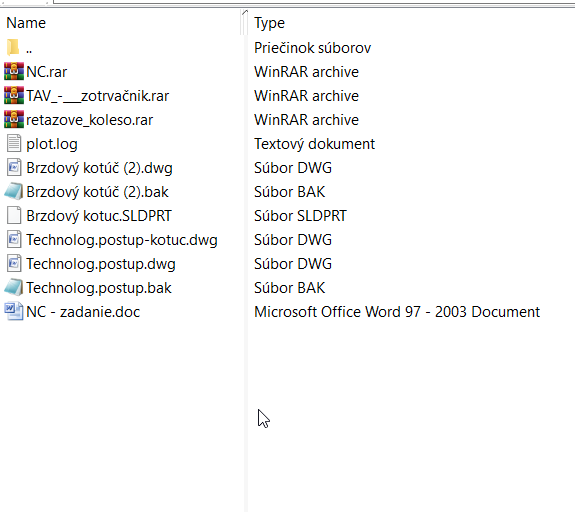575x512 pixels.
Task: Select the NC - zadanie.doc file name
Action: 83,312
